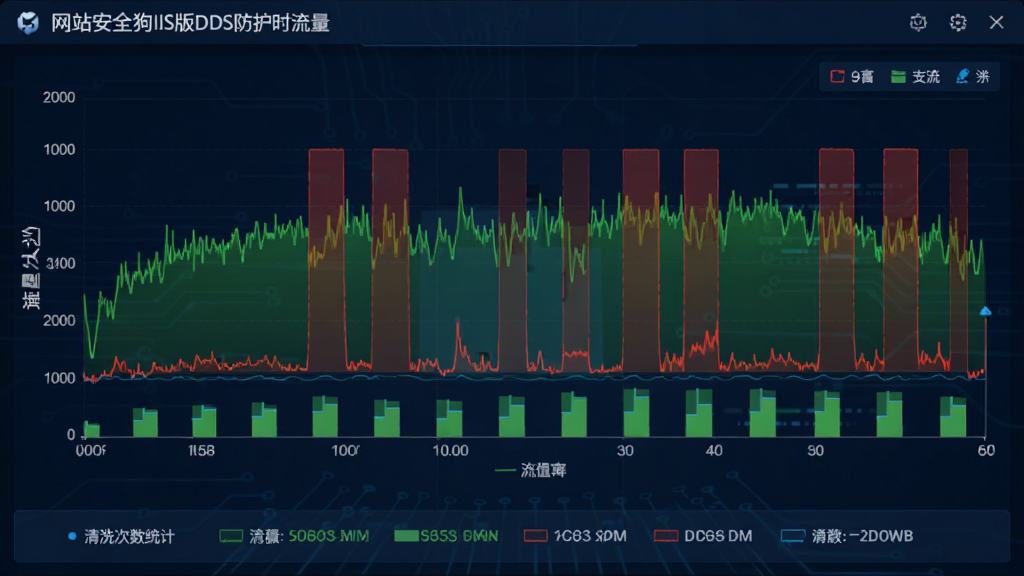Click the x-axis label '10.00'
This screenshot has height=576, width=1024.
(x=451, y=451)
